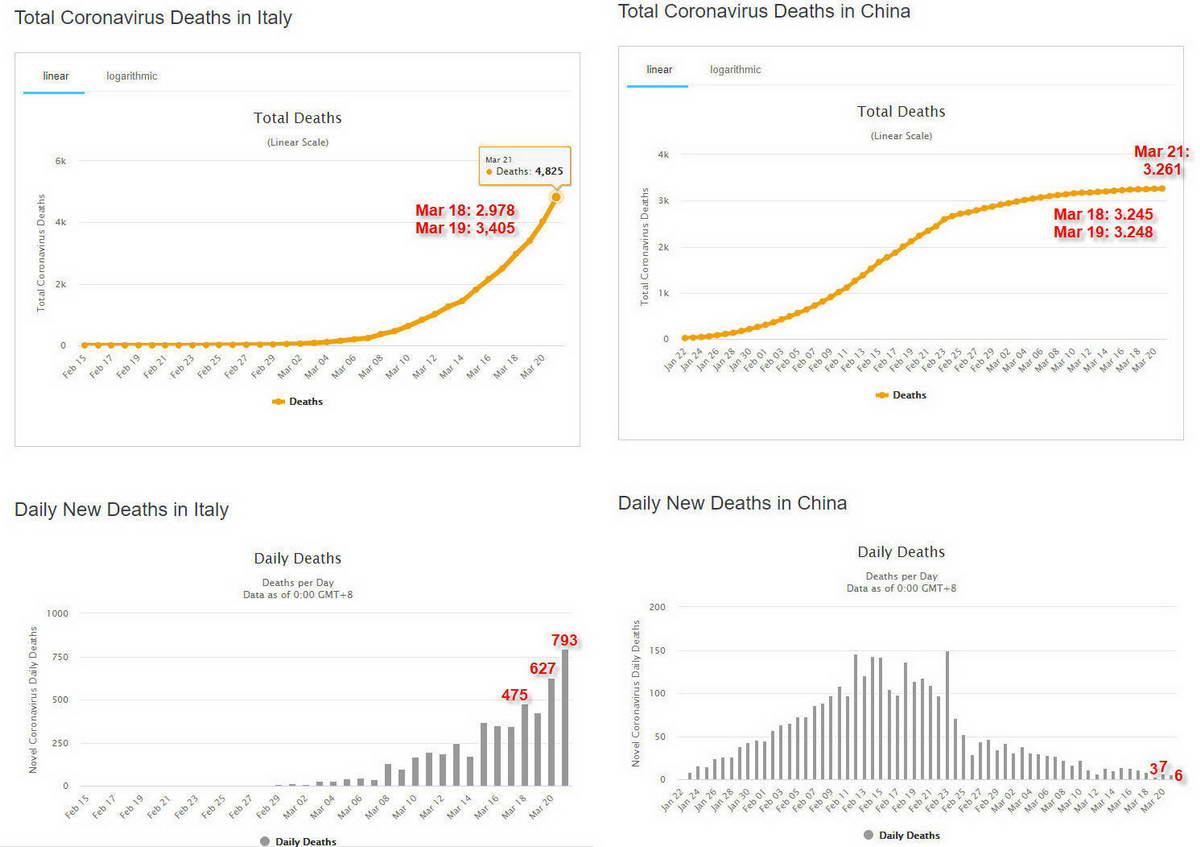Click Daily New Deaths in Italy heading

121,510
